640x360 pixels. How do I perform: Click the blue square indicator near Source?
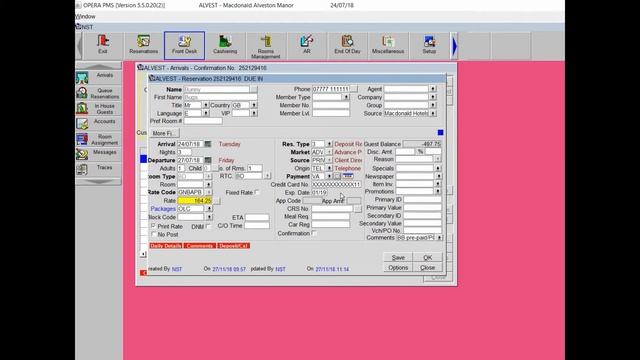tap(440, 132)
